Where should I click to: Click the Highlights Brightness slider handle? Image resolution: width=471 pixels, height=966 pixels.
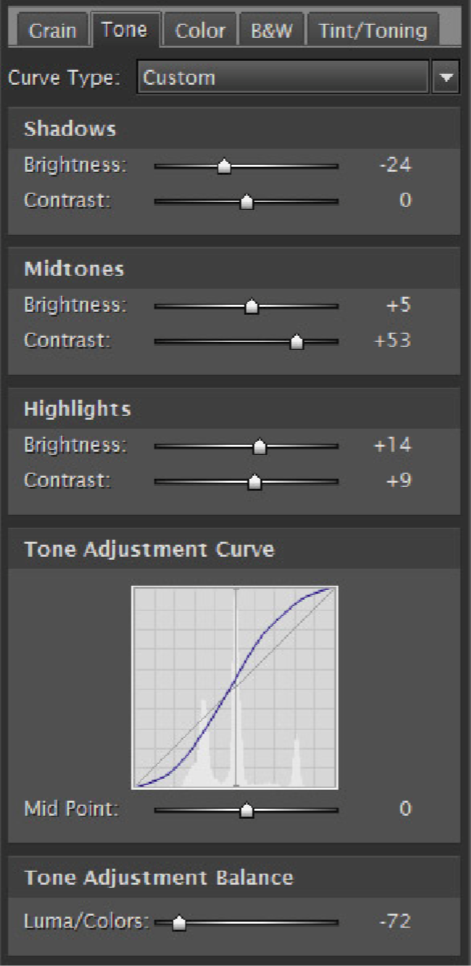(x=260, y=447)
